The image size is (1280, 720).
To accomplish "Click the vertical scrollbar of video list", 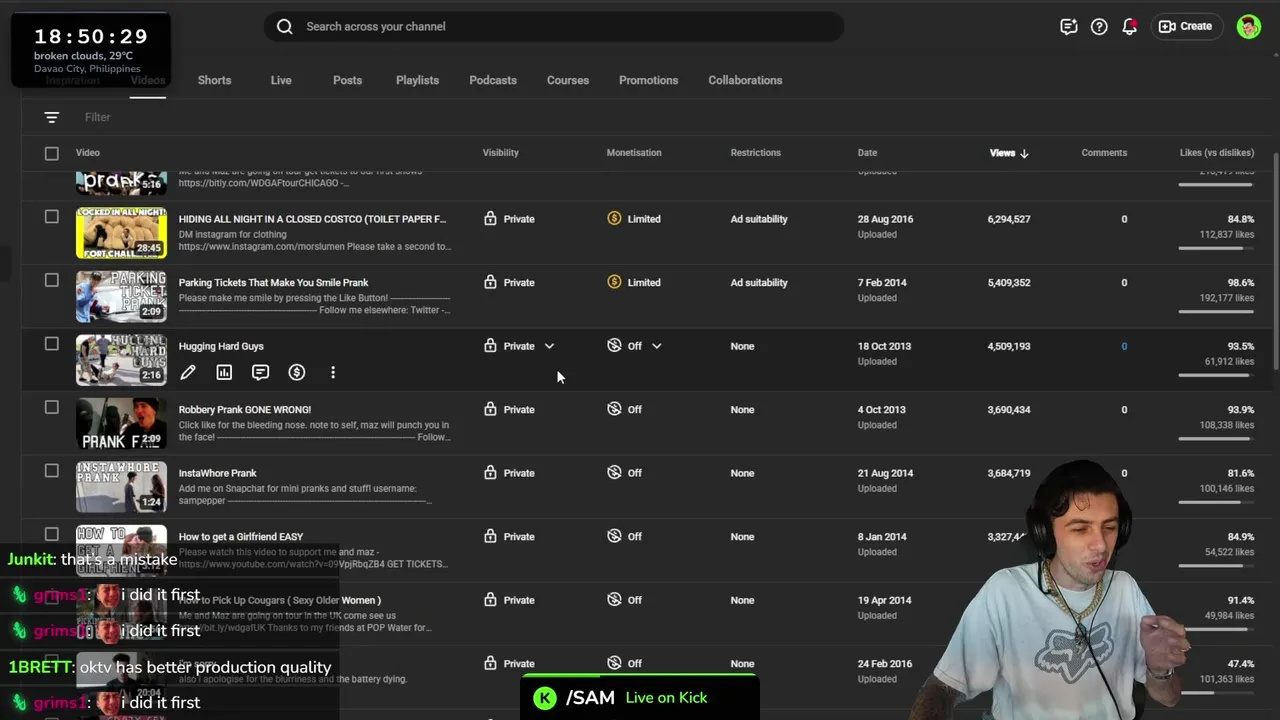I will pos(1275,260).
